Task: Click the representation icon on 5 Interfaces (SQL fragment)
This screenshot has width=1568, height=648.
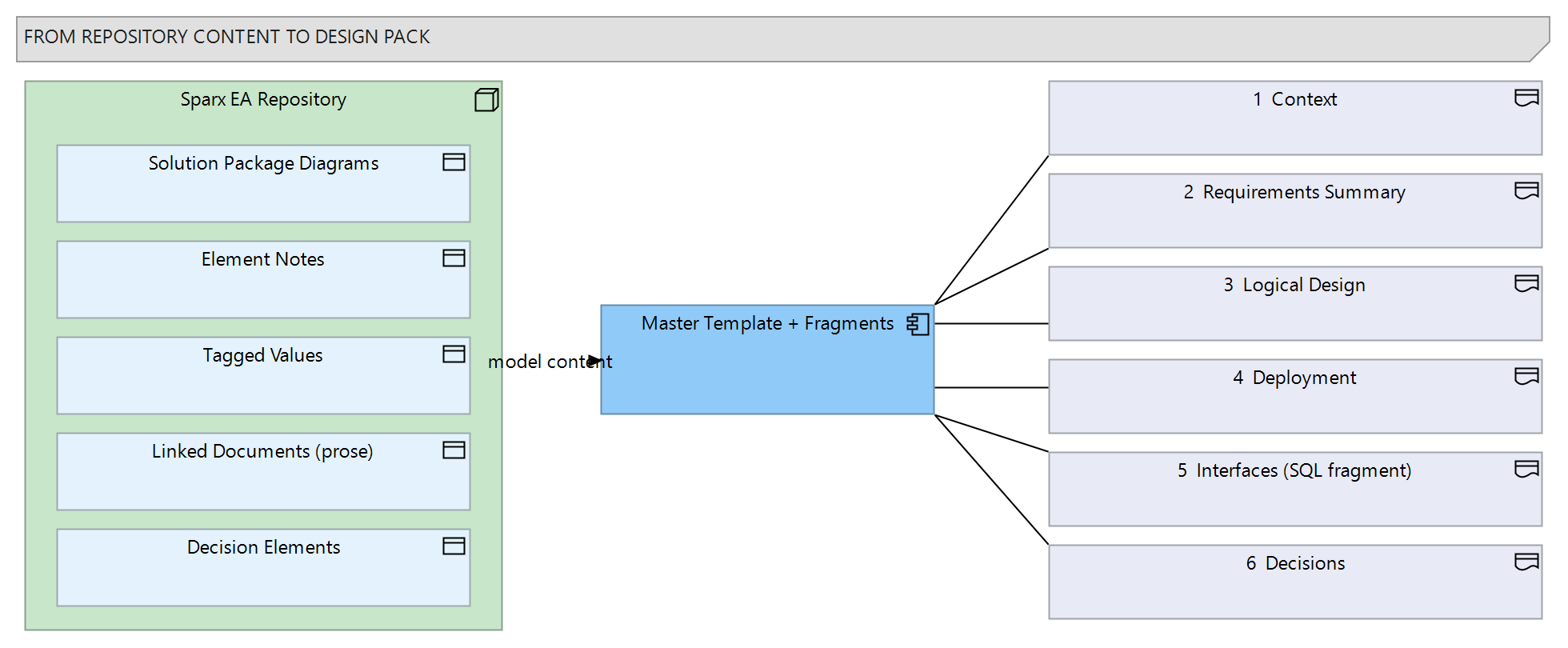Action: (1526, 469)
